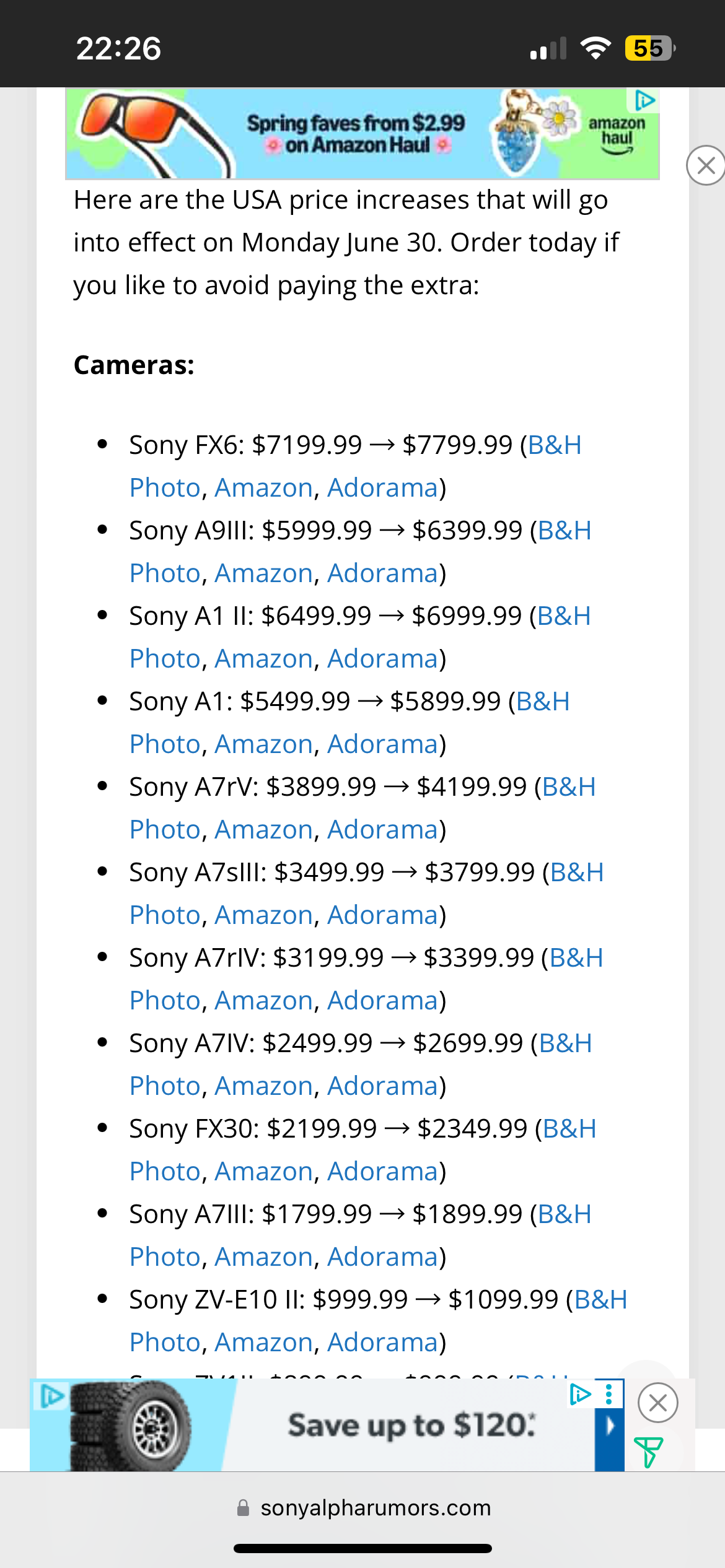Close the top Amazon Haul ad

706,165
